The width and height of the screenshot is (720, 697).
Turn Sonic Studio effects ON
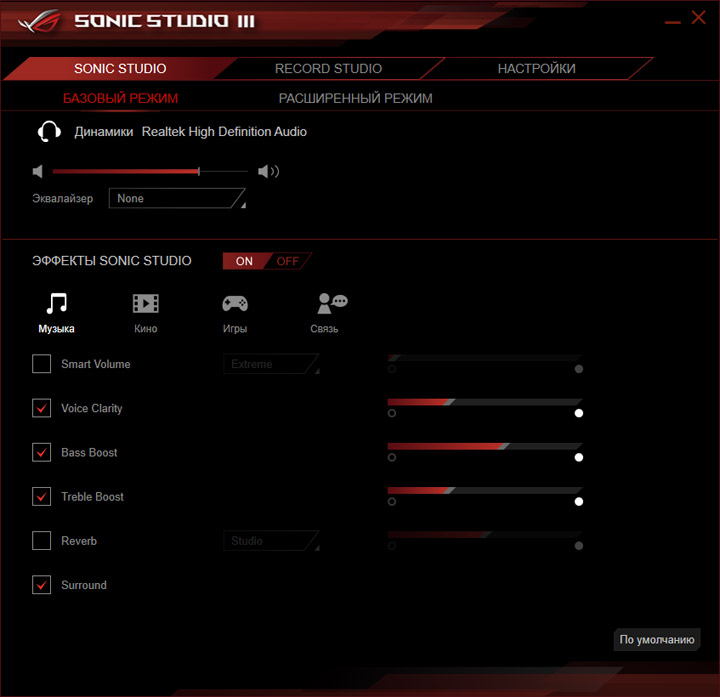click(244, 261)
